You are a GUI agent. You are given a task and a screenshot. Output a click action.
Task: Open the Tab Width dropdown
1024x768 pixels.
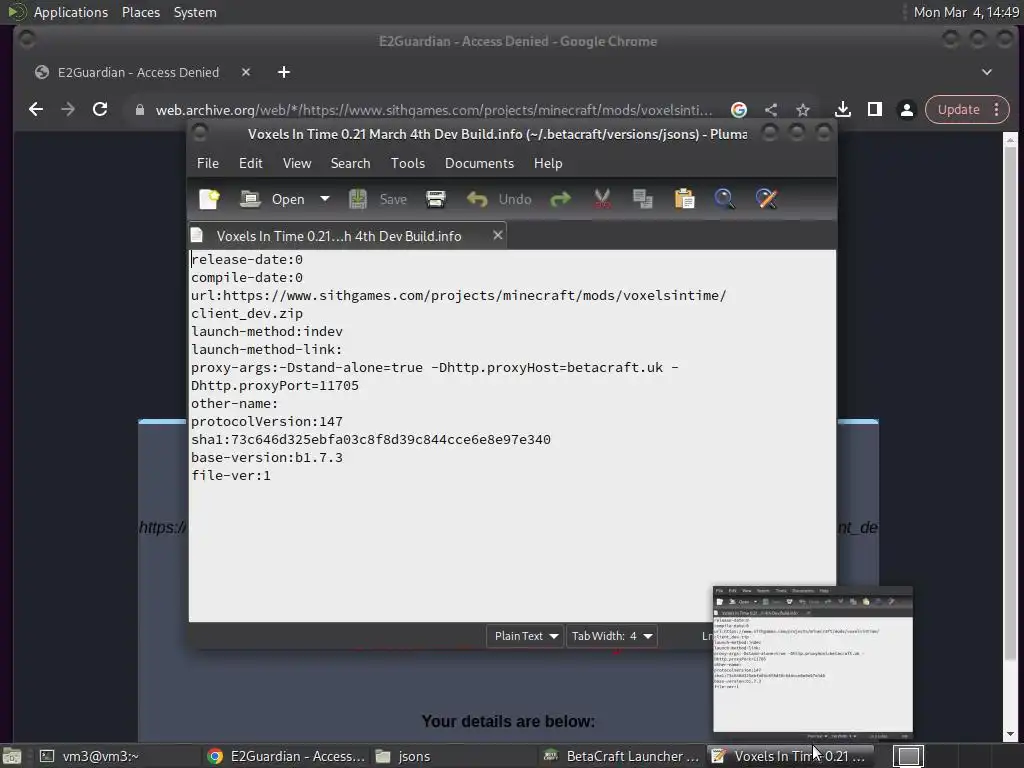(611, 636)
